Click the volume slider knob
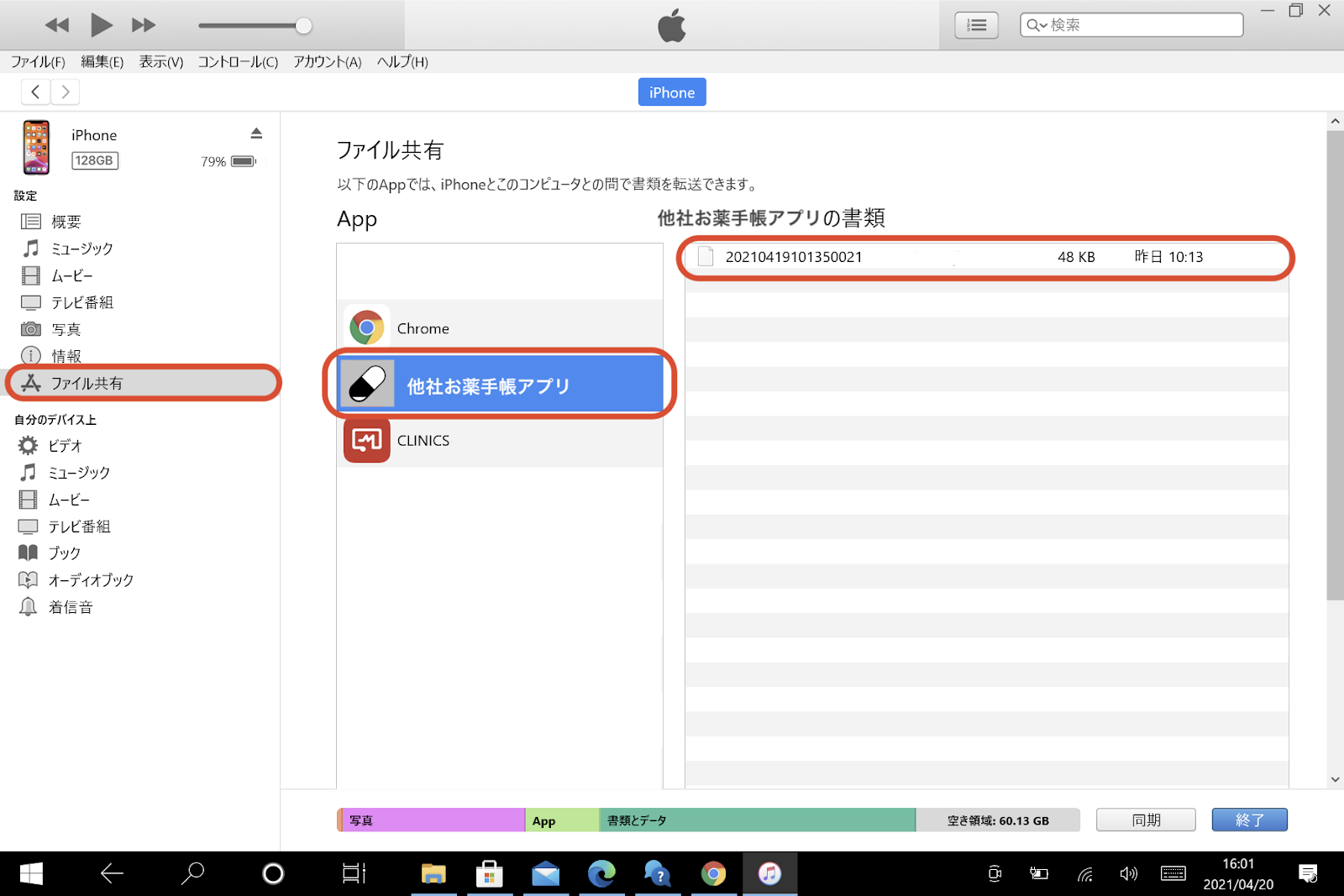This screenshot has height=896, width=1344. tap(303, 26)
